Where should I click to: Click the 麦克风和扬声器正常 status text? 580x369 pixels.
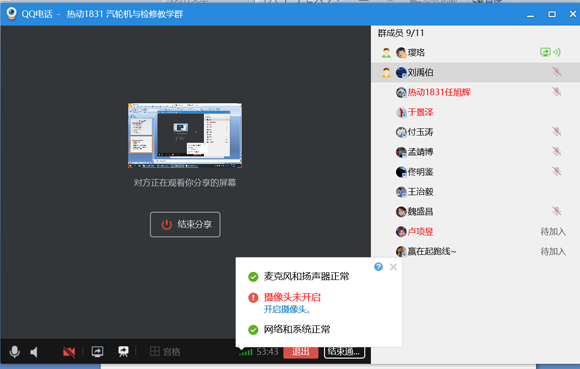(x=306, y=277)
